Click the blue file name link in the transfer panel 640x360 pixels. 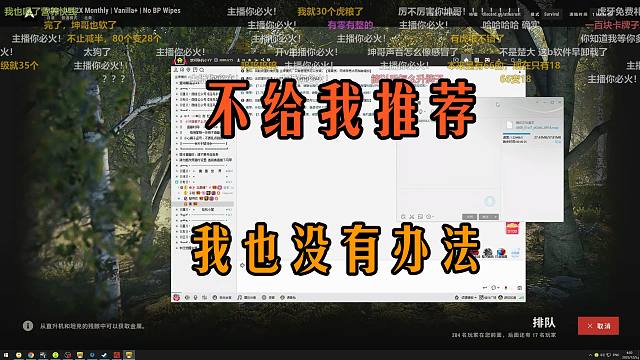[x=537, y=127]
